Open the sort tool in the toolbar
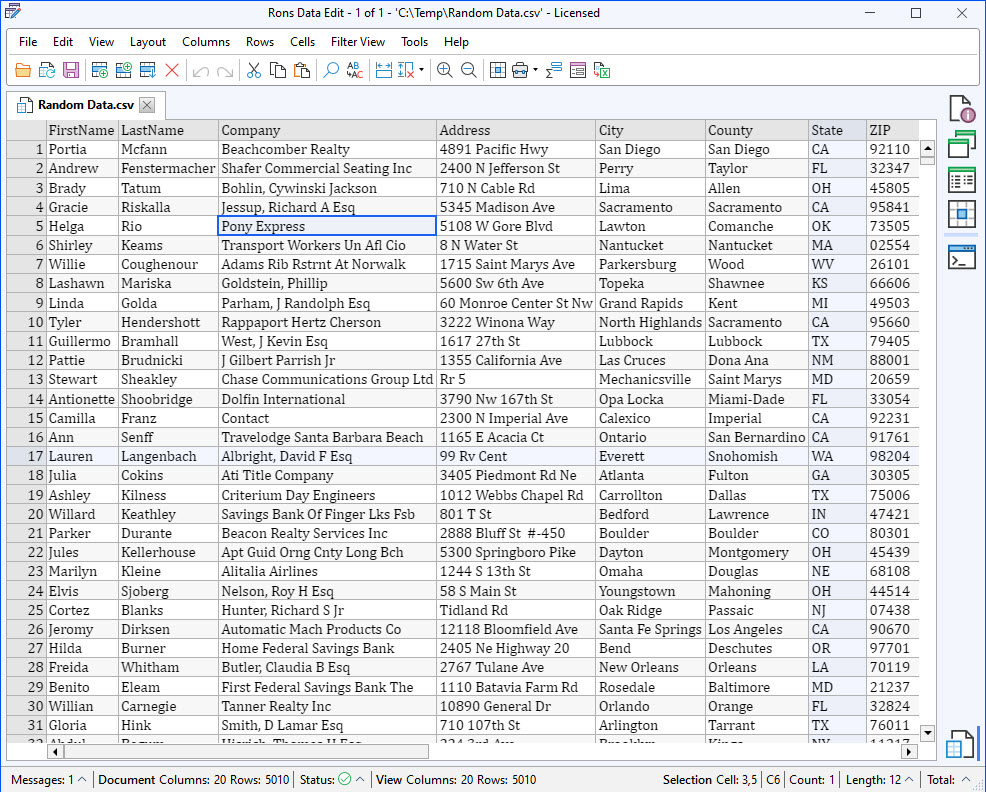986x792 pixels. 552,70
